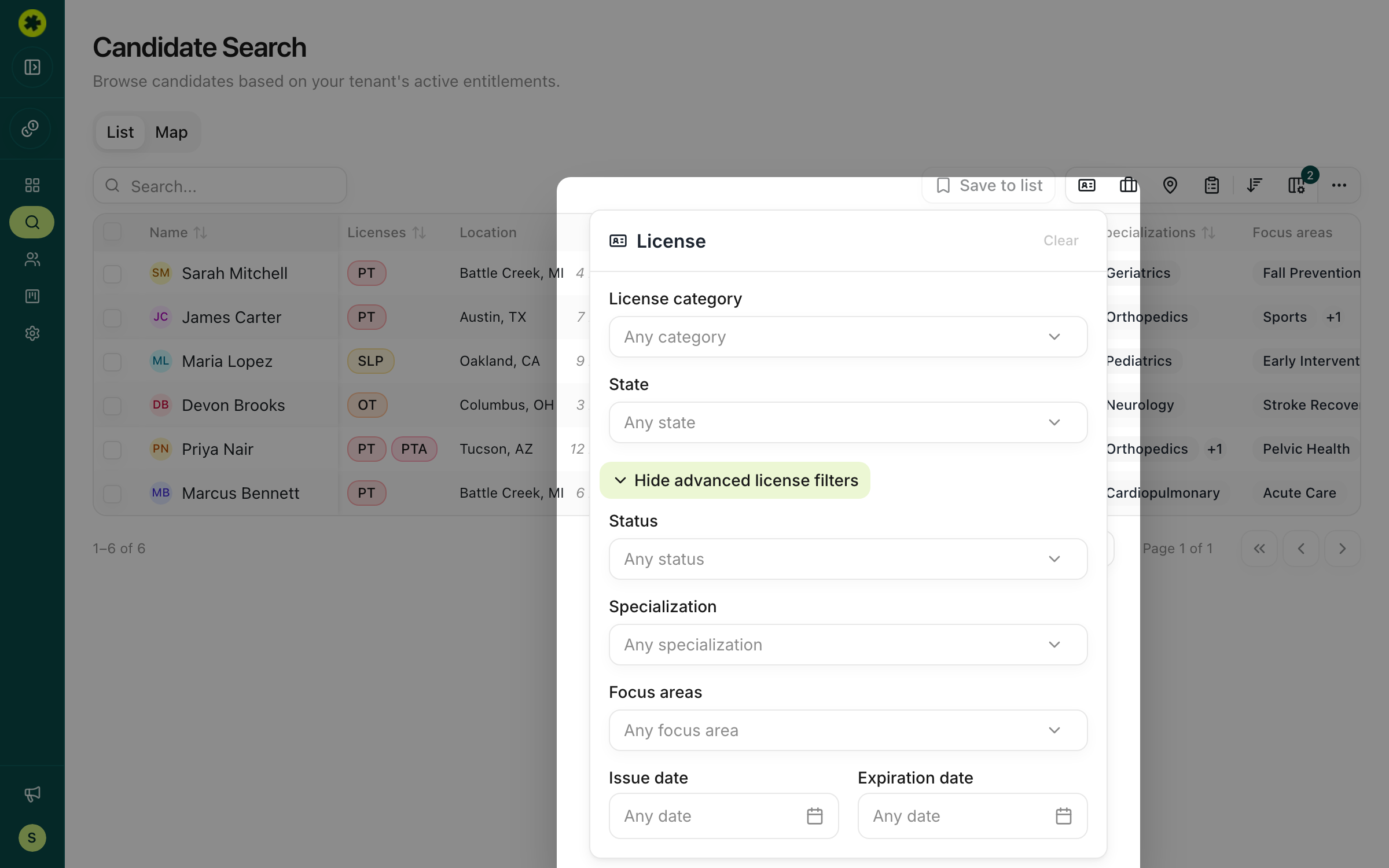Image resolution: width=1389 pixels, height=868 pixels.
Task: Open column settings icon with badge 2
Action: [x=1296, y=185]
